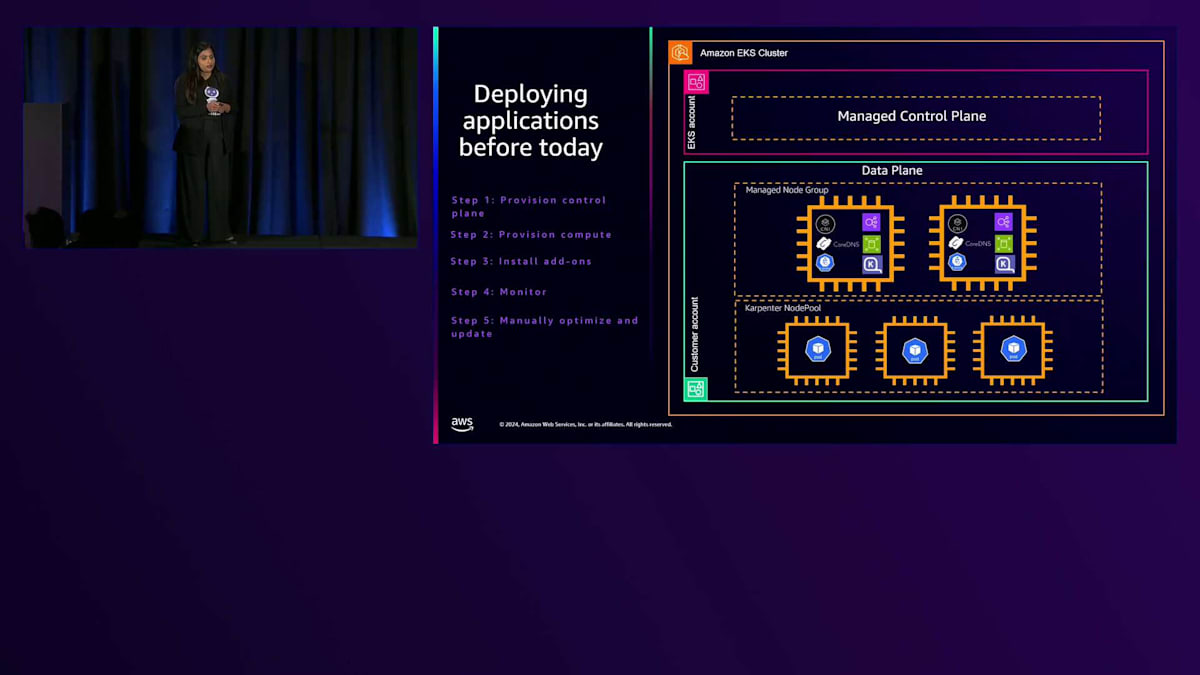The width and height of the screenshot is (1200, 675).
Task: Click the AWS logo on the slide
Action: 462,424
